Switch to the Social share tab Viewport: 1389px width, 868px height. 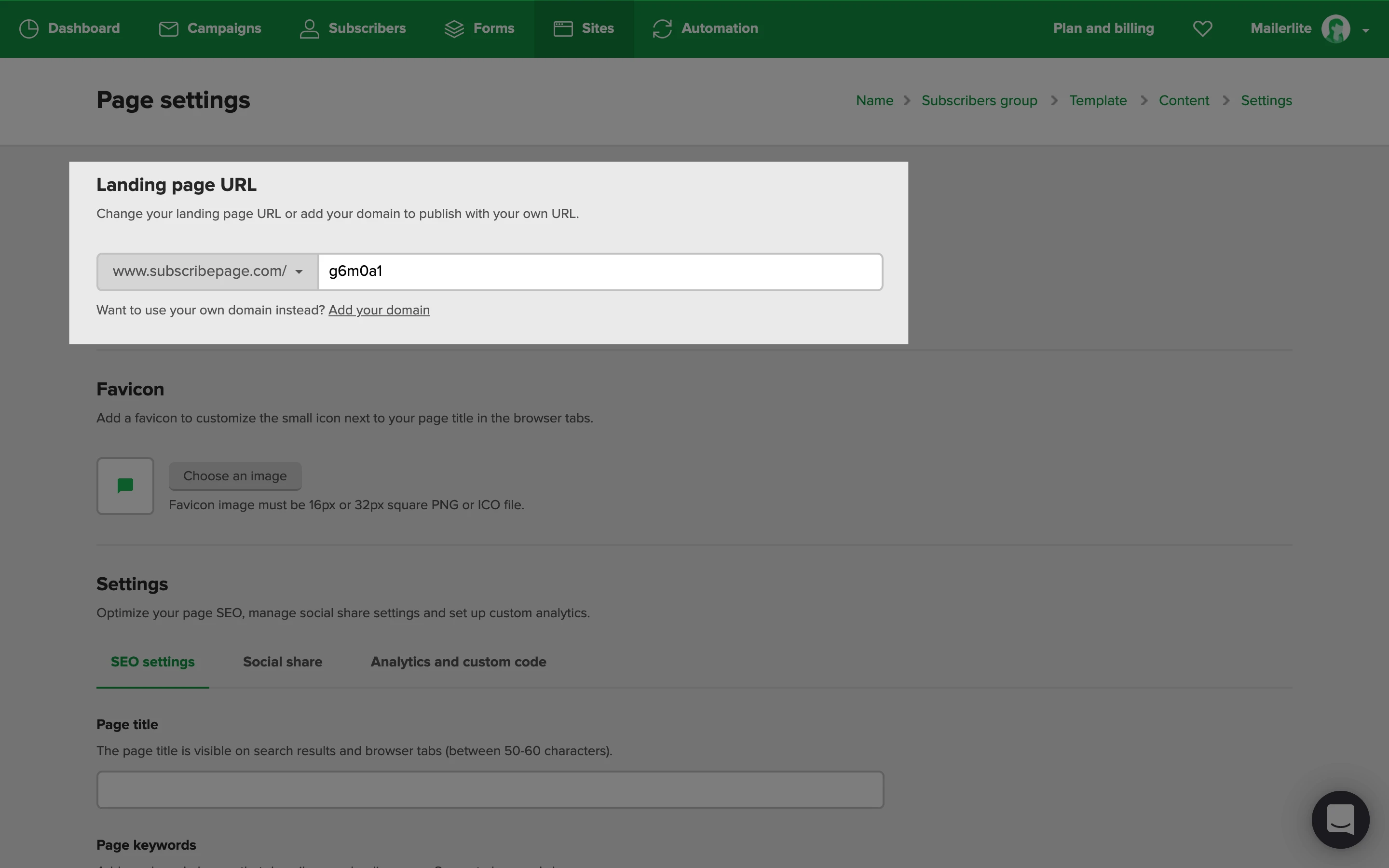[283, 662]
